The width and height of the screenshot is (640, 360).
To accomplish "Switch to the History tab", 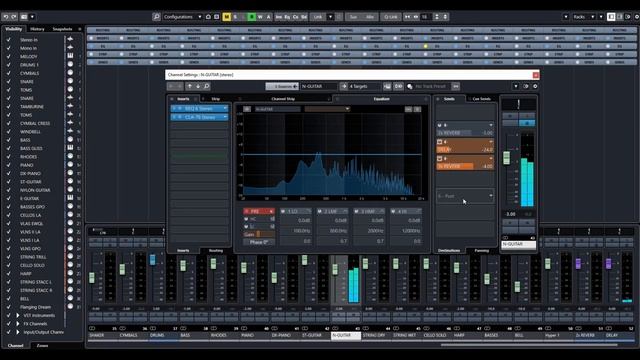I will 37,29.
